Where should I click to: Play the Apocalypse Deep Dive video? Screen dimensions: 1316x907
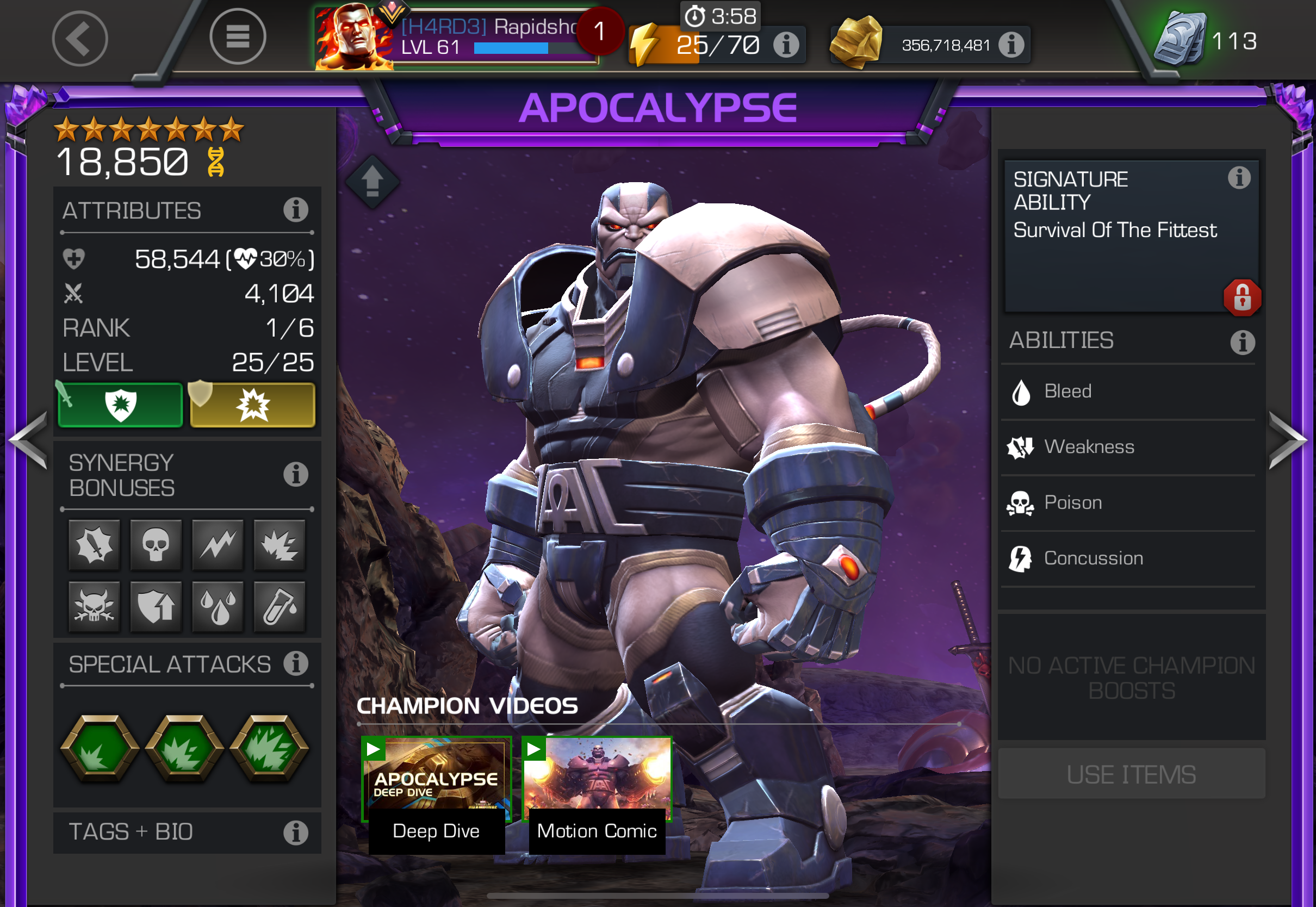pos(436,795)
